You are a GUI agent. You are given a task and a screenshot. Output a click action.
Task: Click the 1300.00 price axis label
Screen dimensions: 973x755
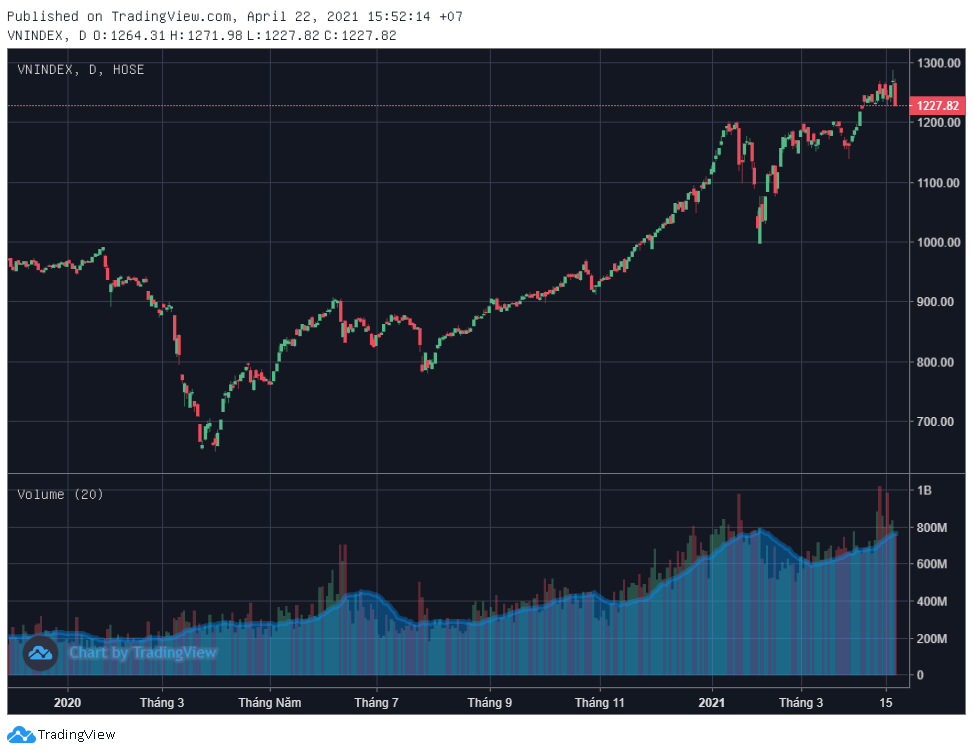pos(938,63)
